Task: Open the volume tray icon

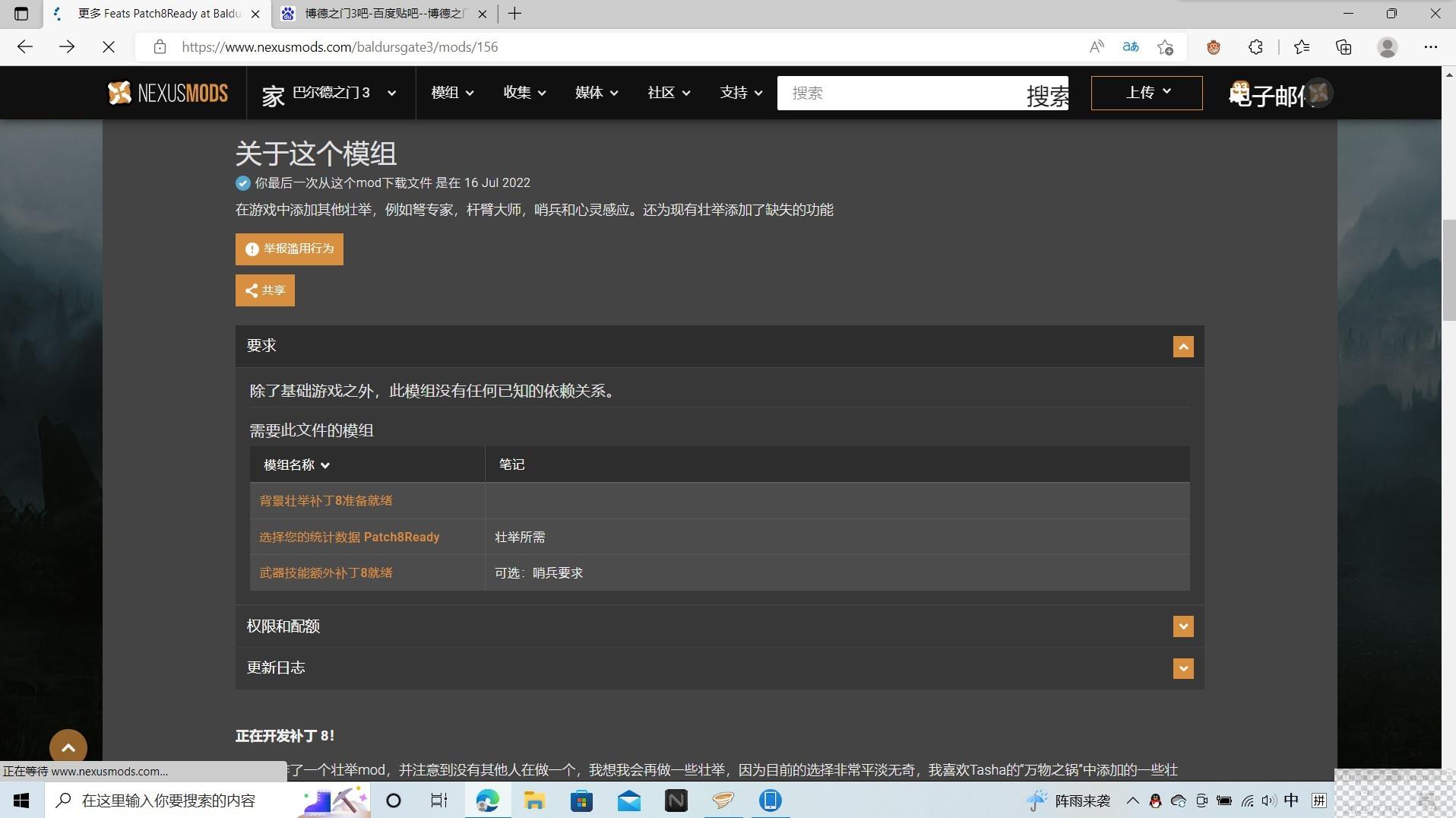Action: coord(1268,801)
